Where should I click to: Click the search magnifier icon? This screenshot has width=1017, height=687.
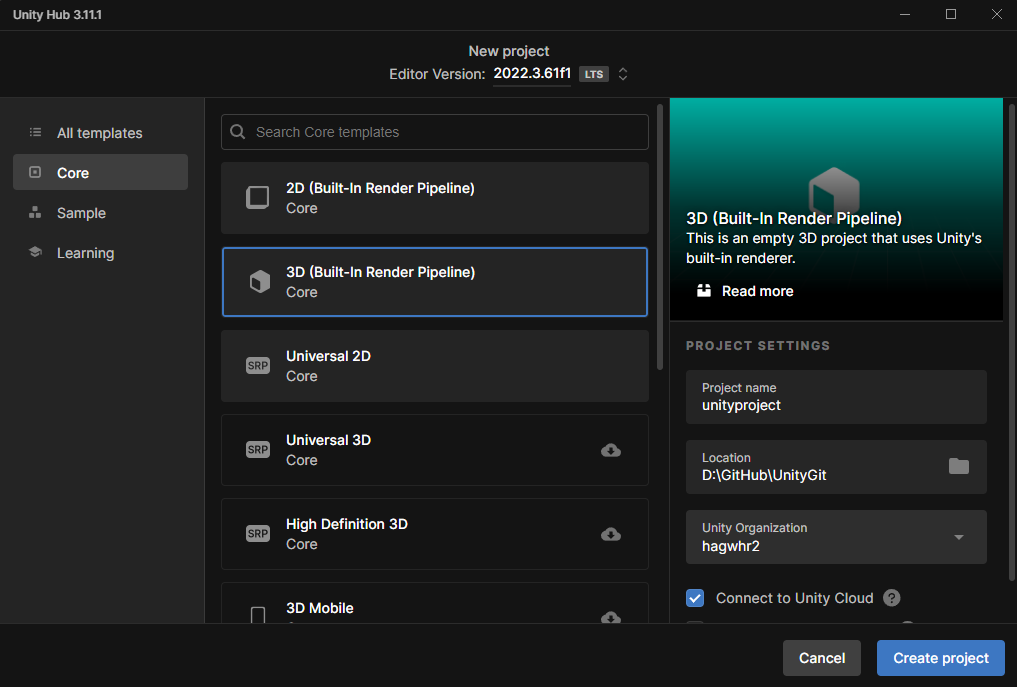[x=238, y=132]
